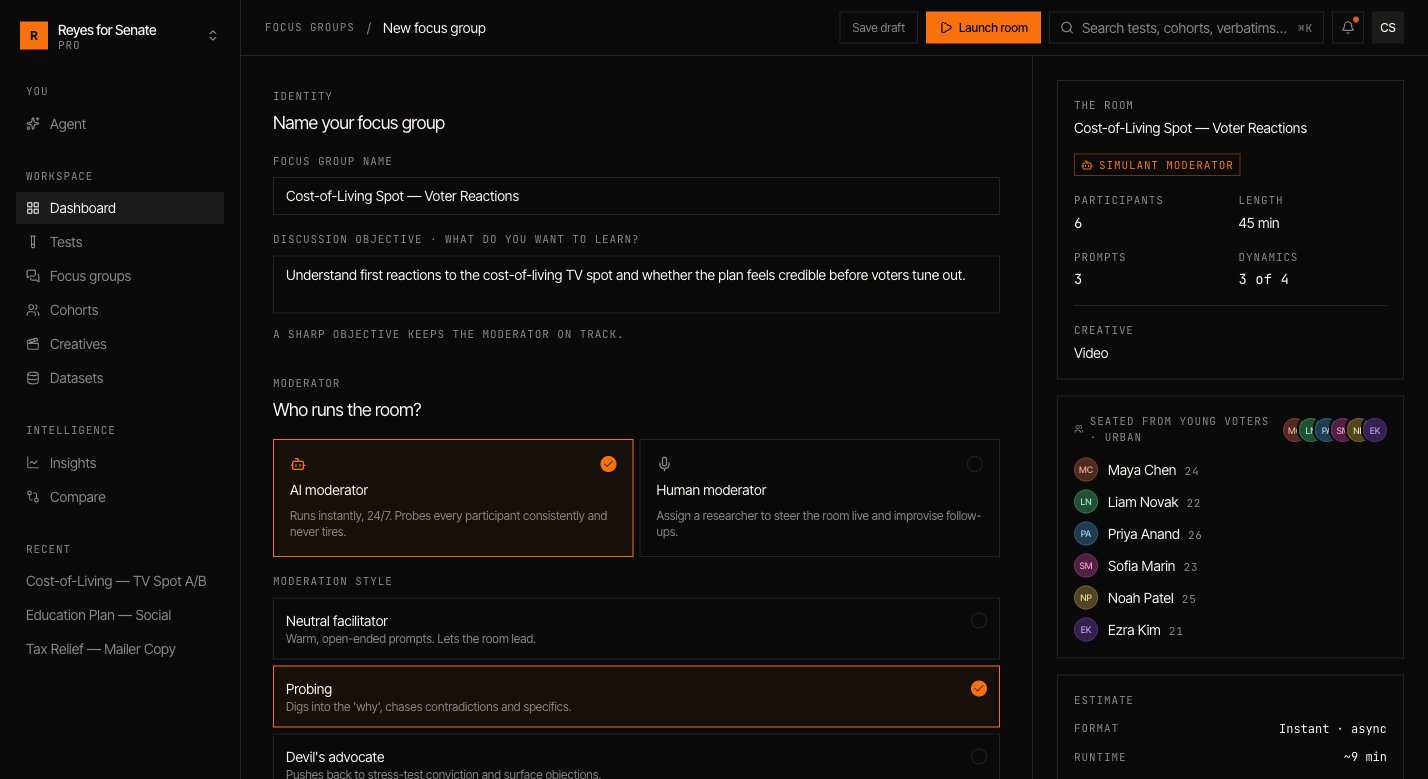Click the Save draft button
The height and width of the screenshot is (779, 1428).
pos(878,28)
